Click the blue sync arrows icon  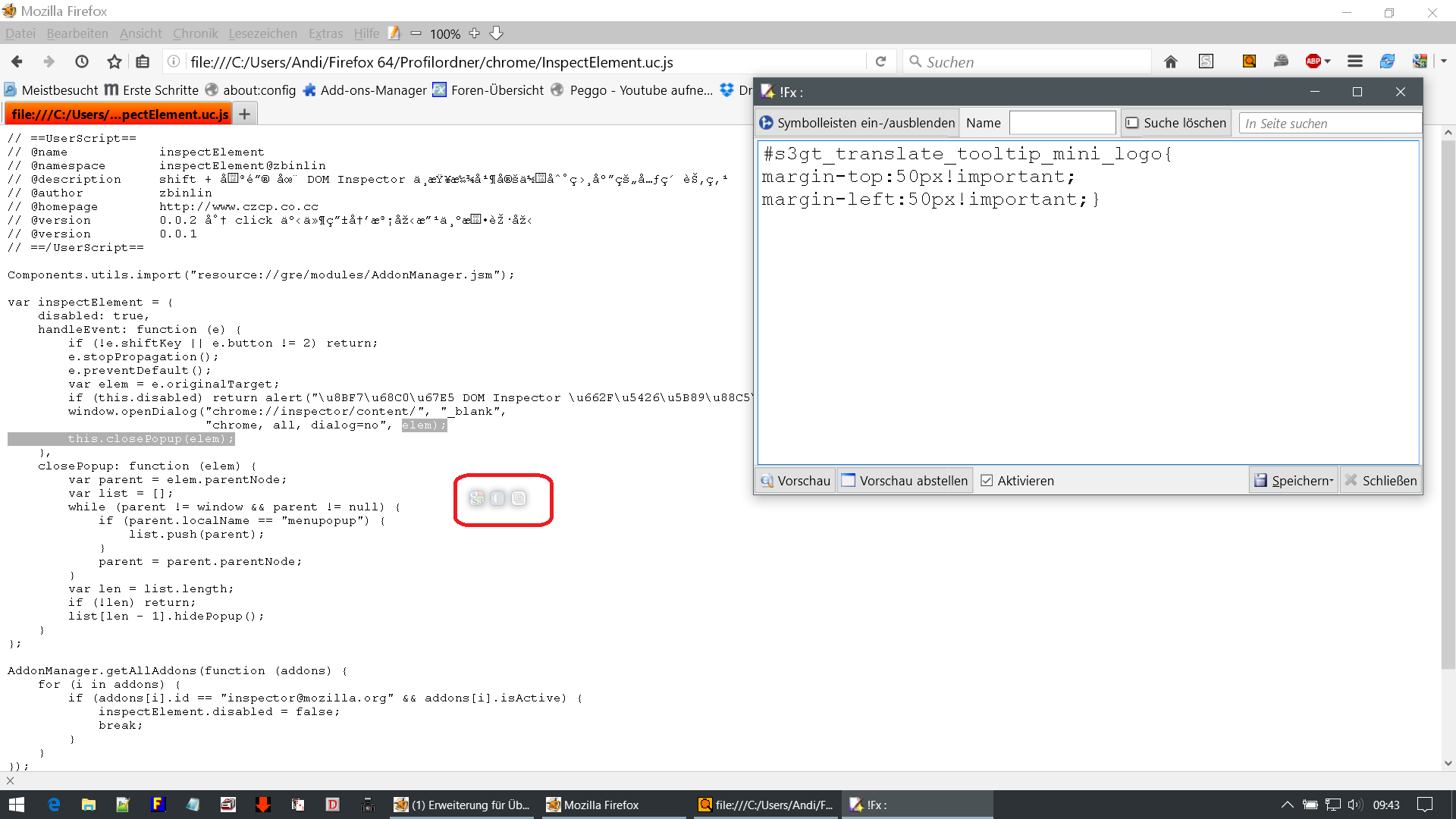click(1387, 62)
